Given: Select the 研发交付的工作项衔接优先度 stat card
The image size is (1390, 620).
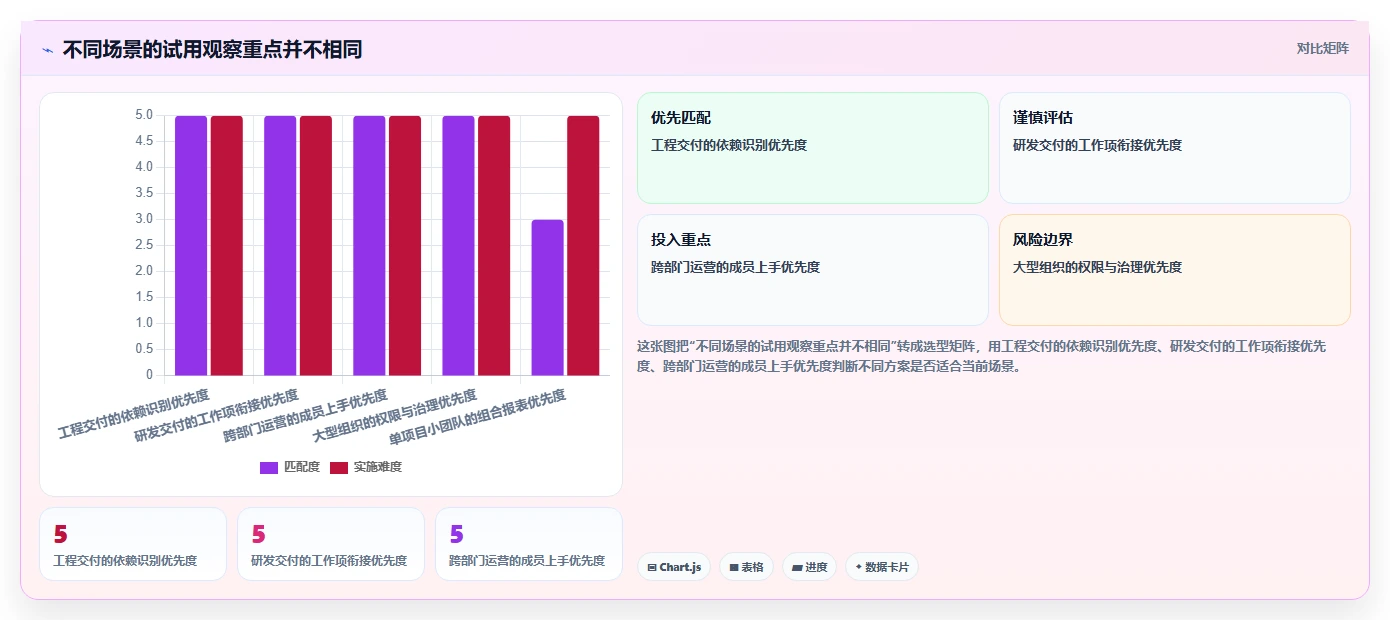Looking at the screenshot, I should [331, 544].
